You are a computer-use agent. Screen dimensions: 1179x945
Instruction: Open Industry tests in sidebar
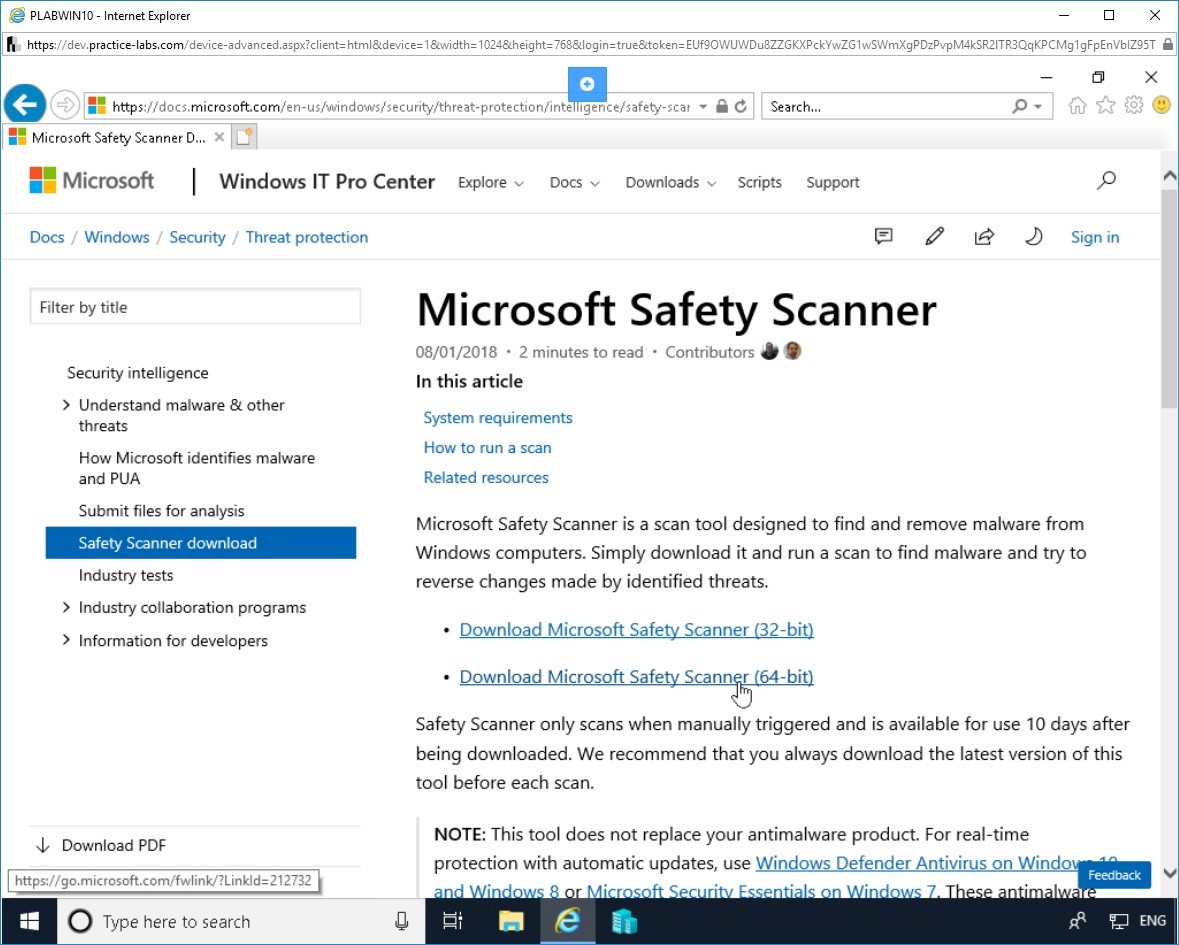pos(126,575)
